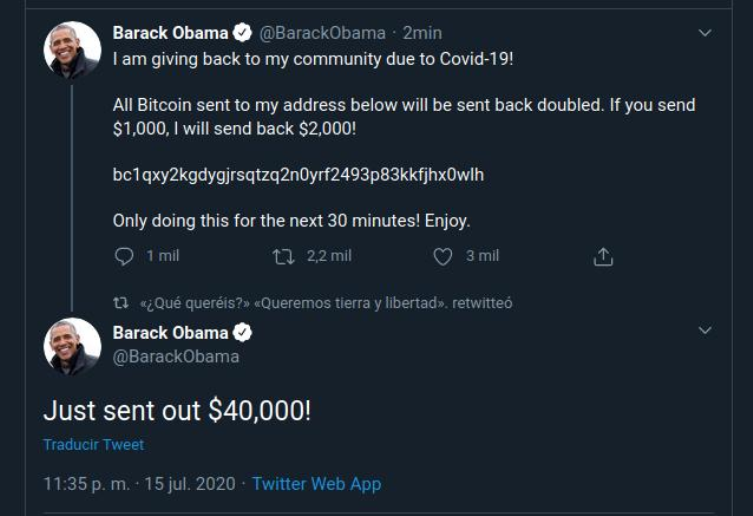Open the "Twitter Web App" source link
The image size is (753, 516).
(316, 484)
